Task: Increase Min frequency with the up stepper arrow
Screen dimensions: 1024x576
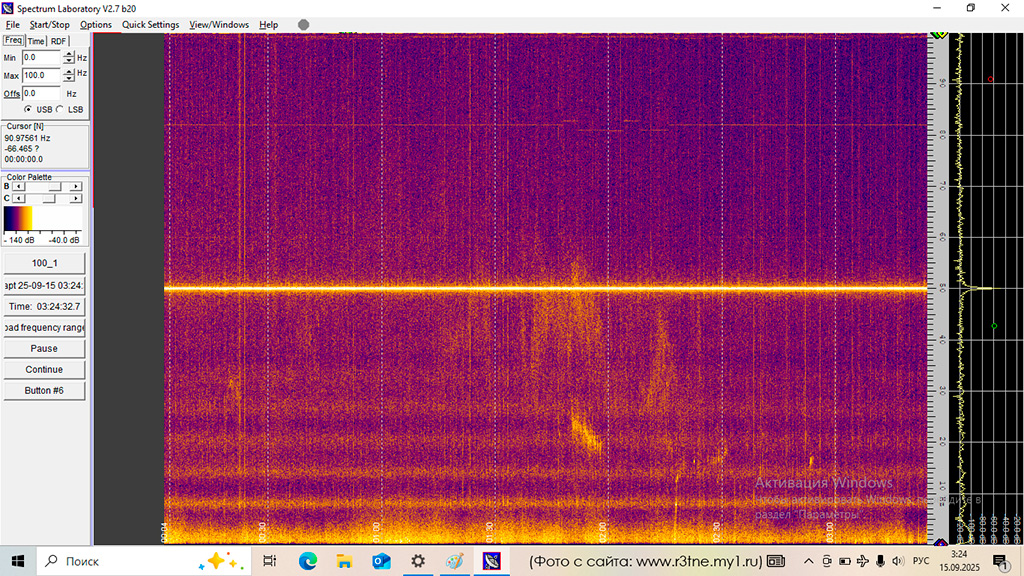Action: [69, 54]
